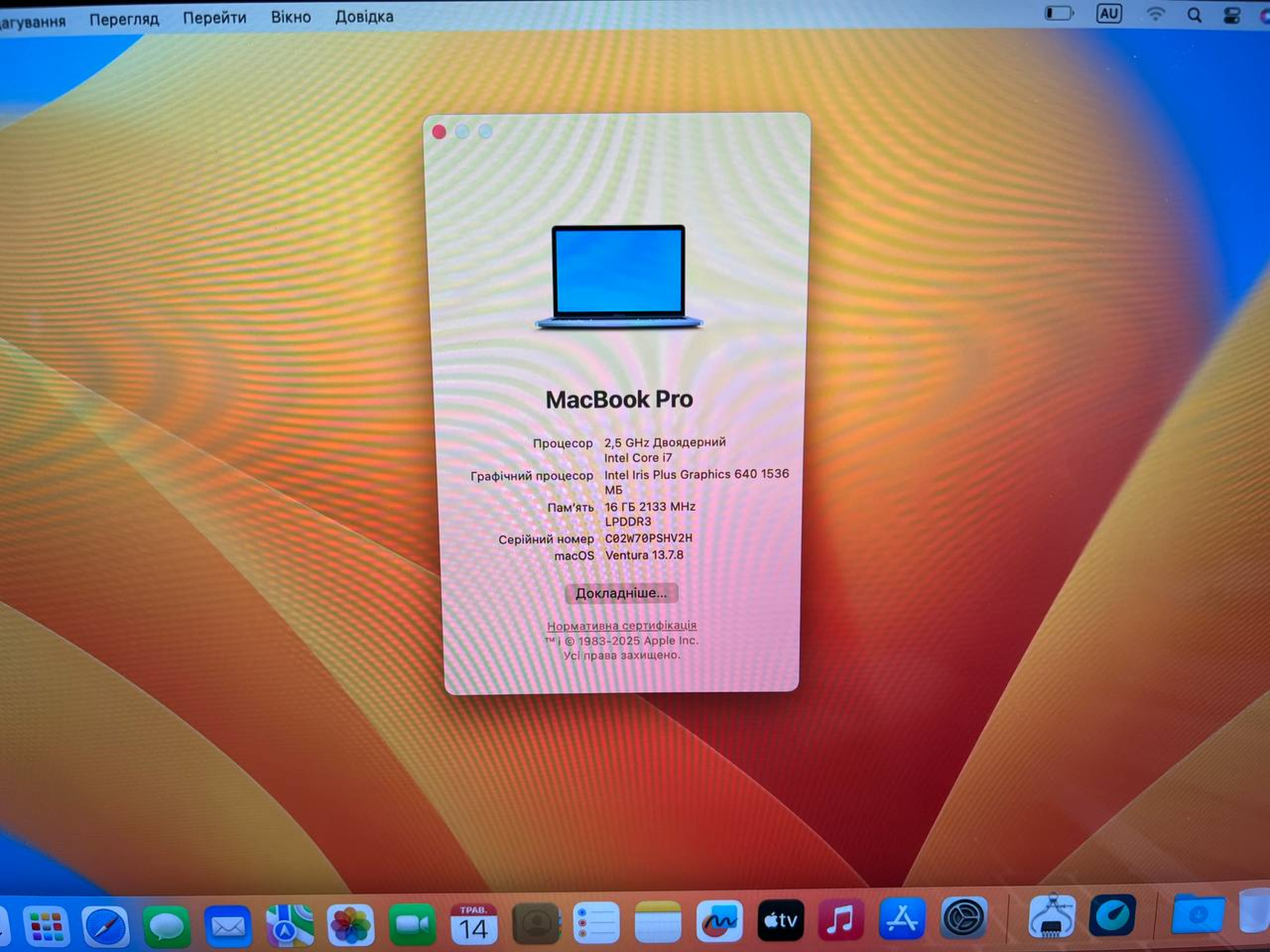Open the Довідка menu
The height and width of the screenshot is (952, 1270).
[364, 17]
